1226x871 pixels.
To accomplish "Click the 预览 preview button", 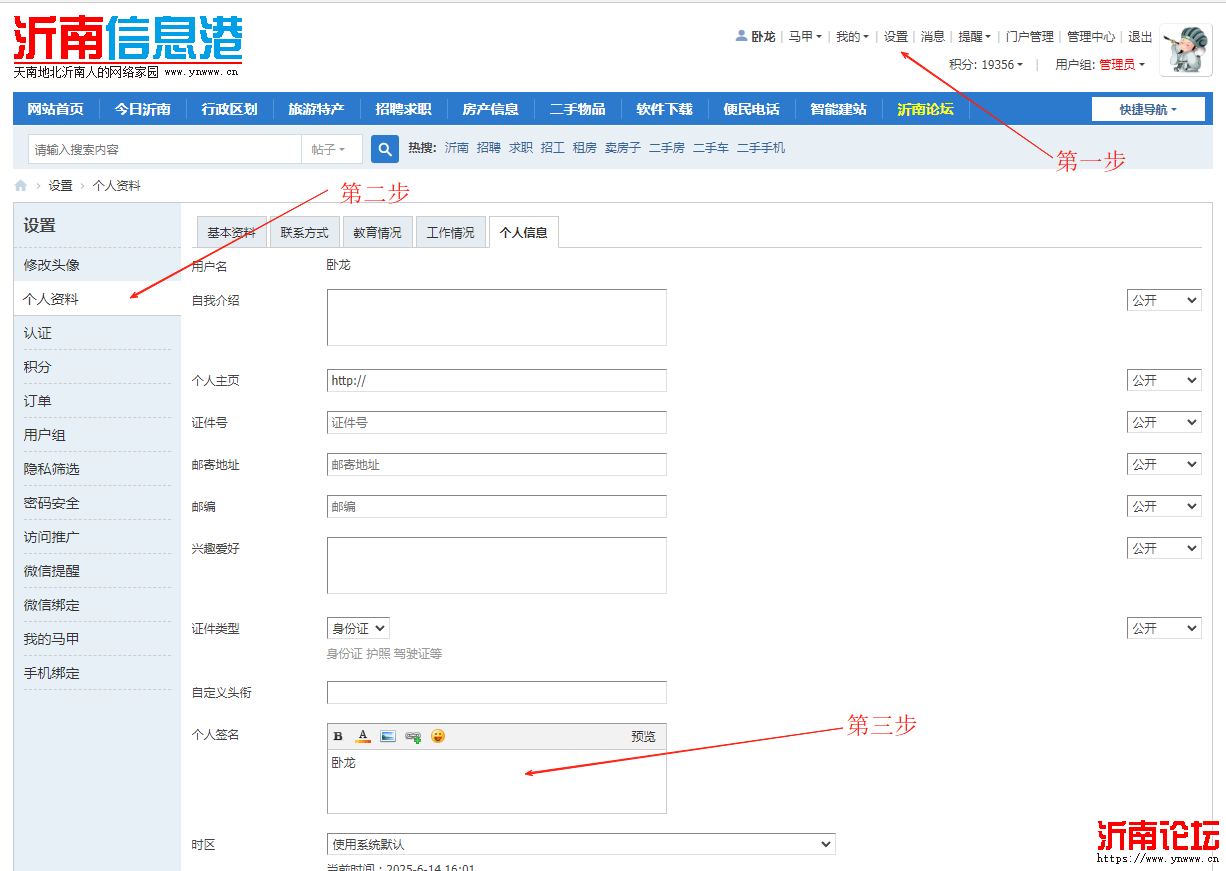I will (643, 736).
